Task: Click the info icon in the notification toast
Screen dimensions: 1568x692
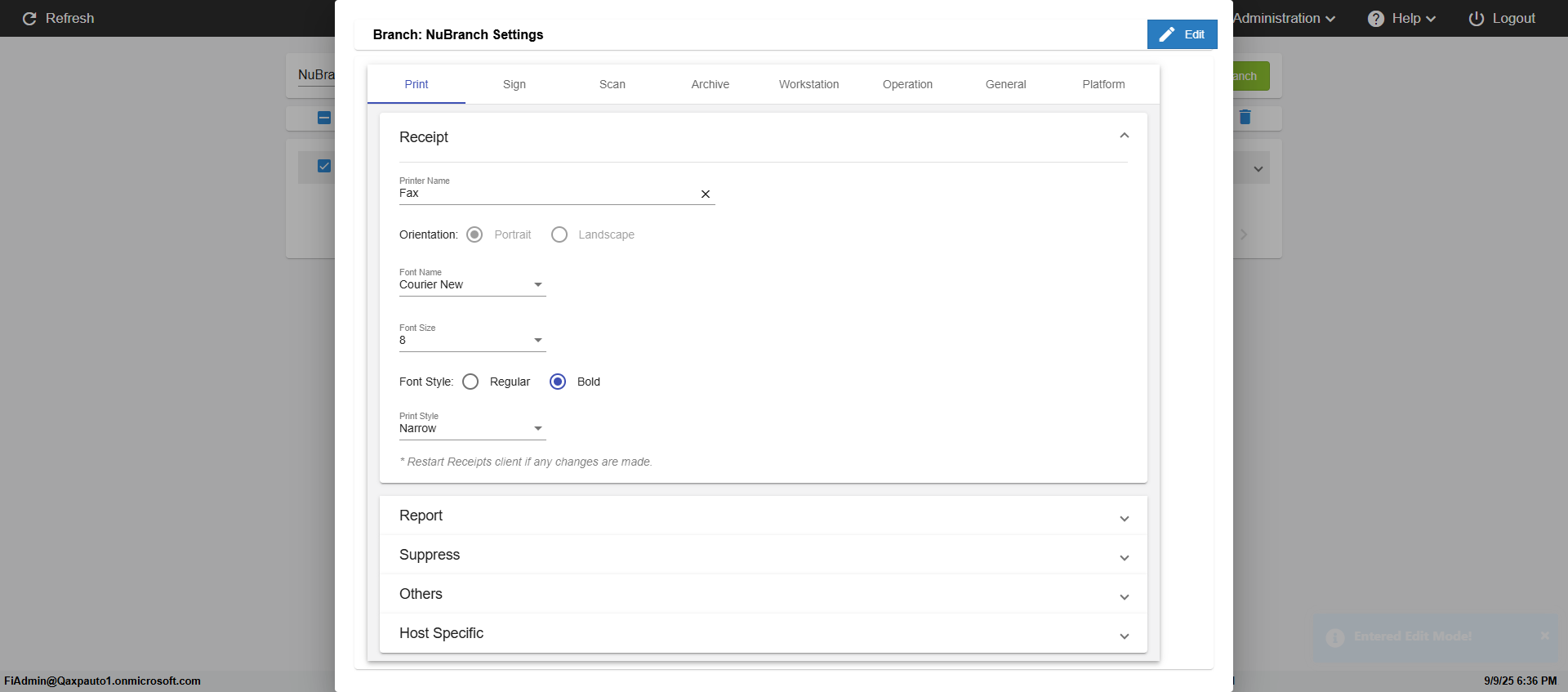Action: (x=1335, y=637)
